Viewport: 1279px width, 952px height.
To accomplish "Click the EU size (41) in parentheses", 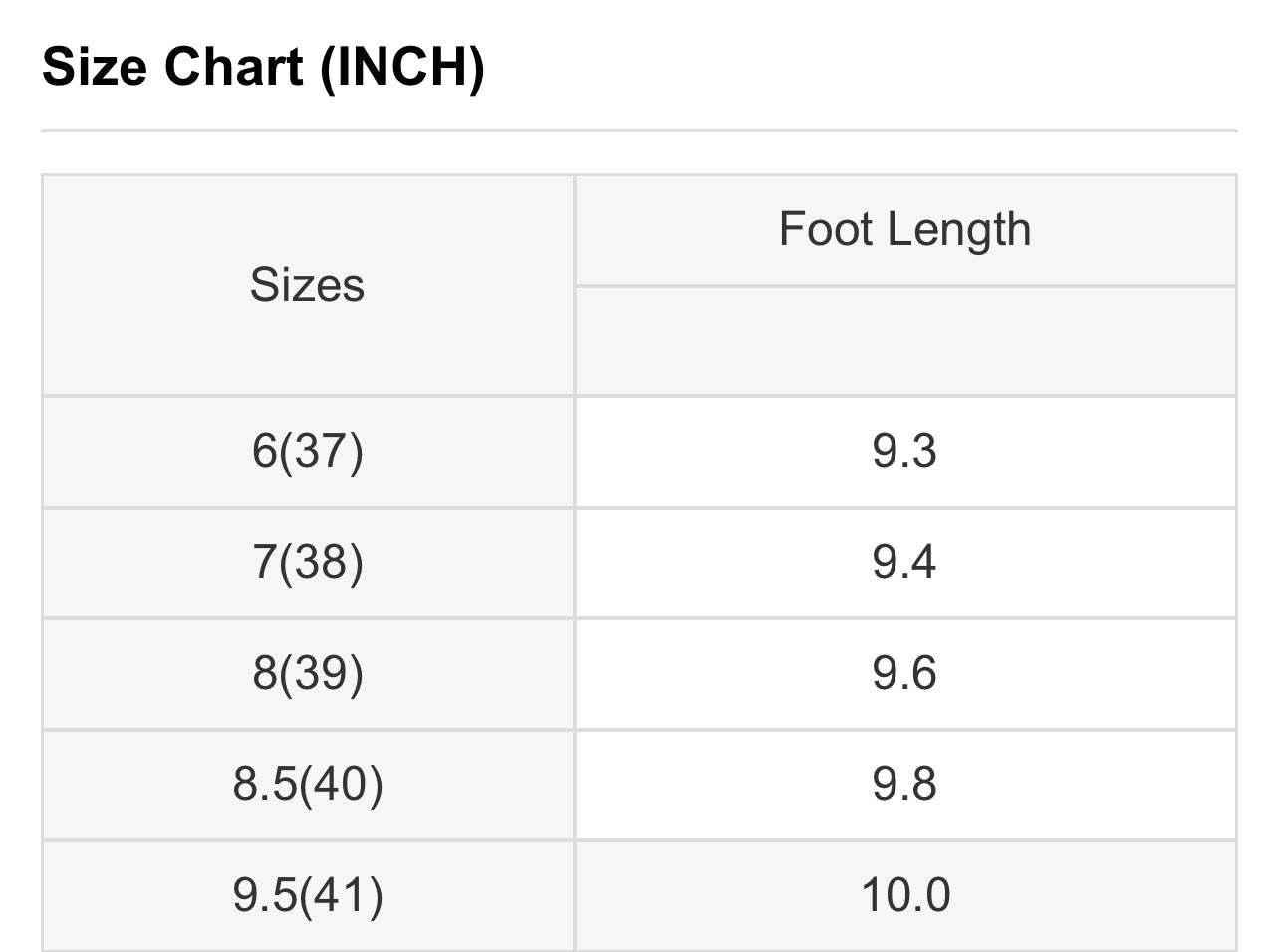I will point(342,894).
